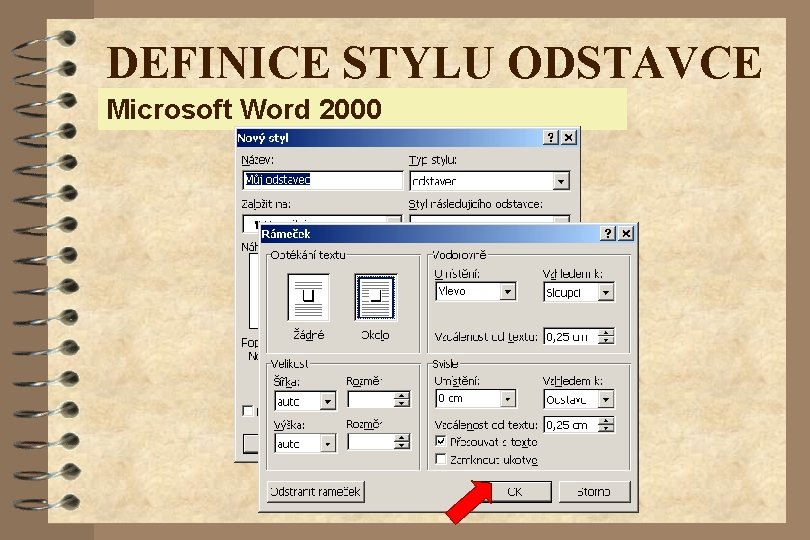Click the Šířka Rozměr input field

(x=371, y=399)
